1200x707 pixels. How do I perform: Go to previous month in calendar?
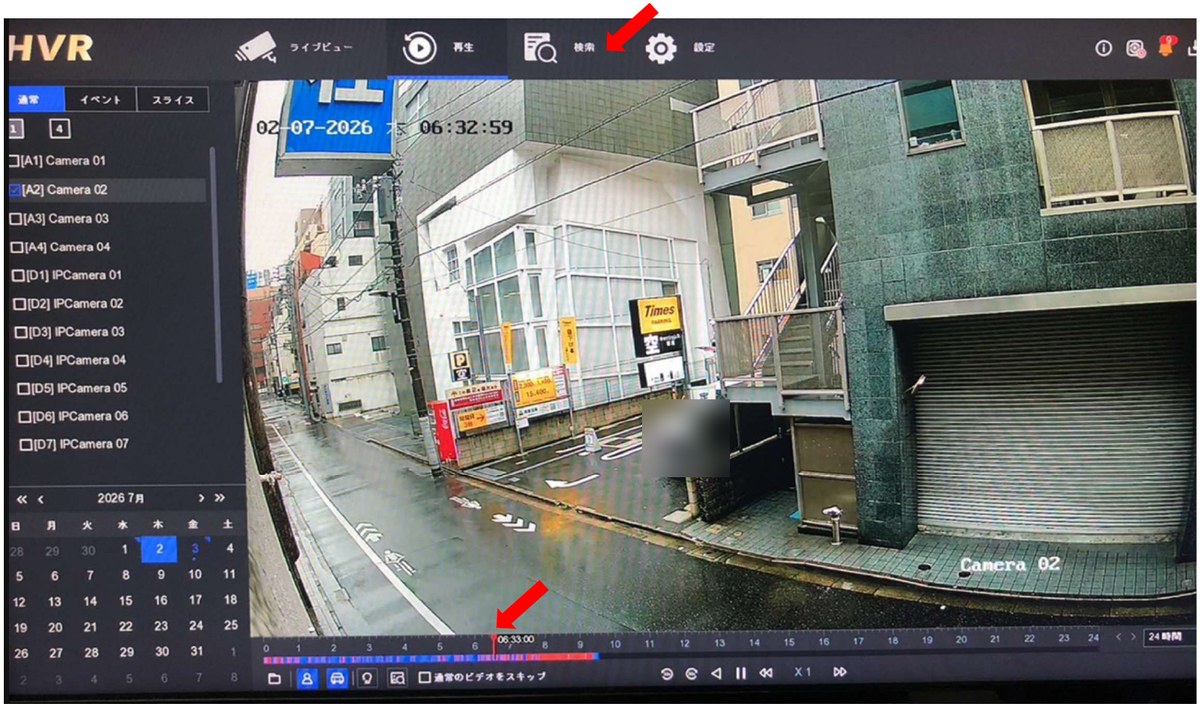41,498
